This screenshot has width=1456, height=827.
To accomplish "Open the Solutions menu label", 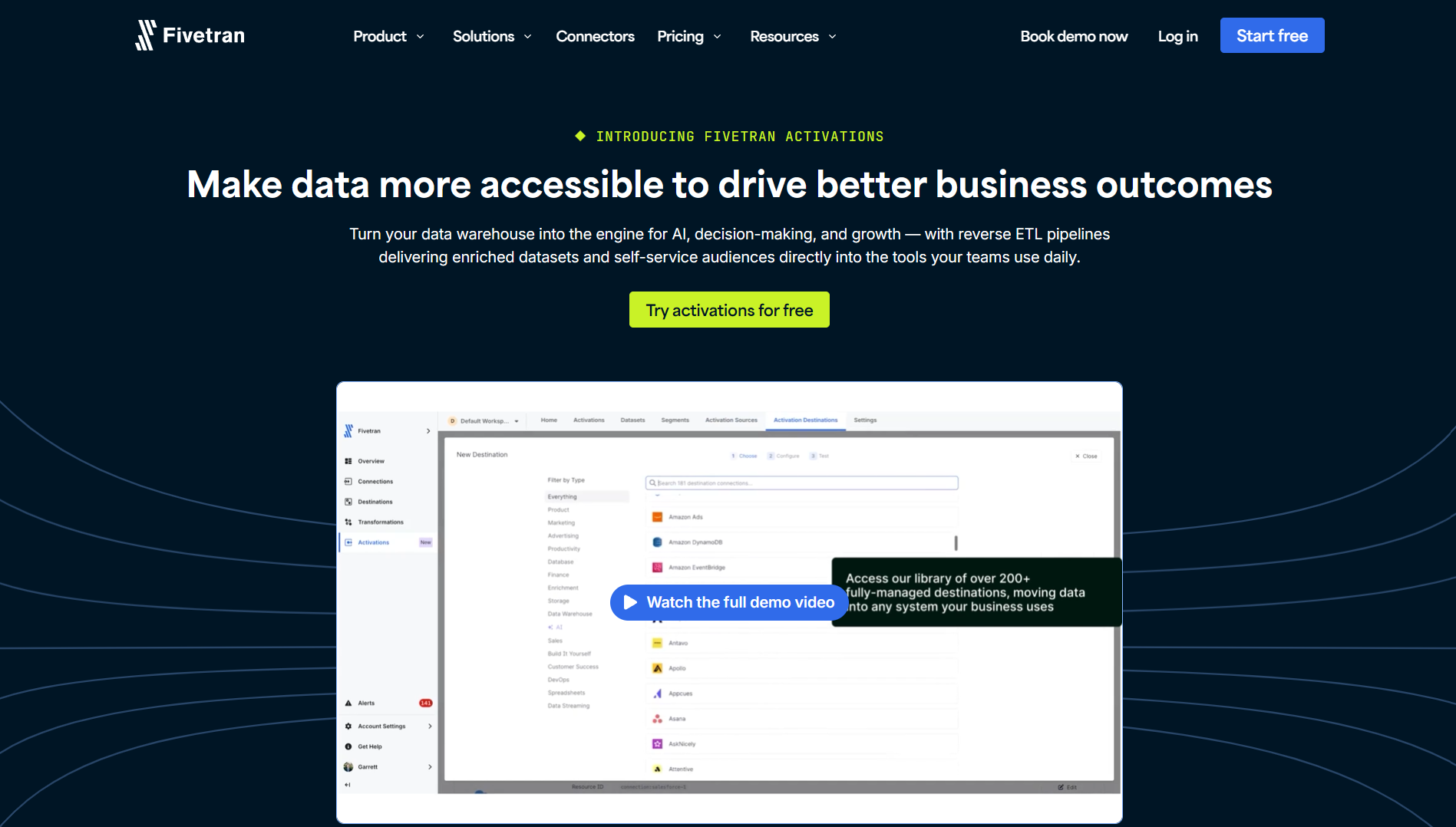I will coord(484,36).
